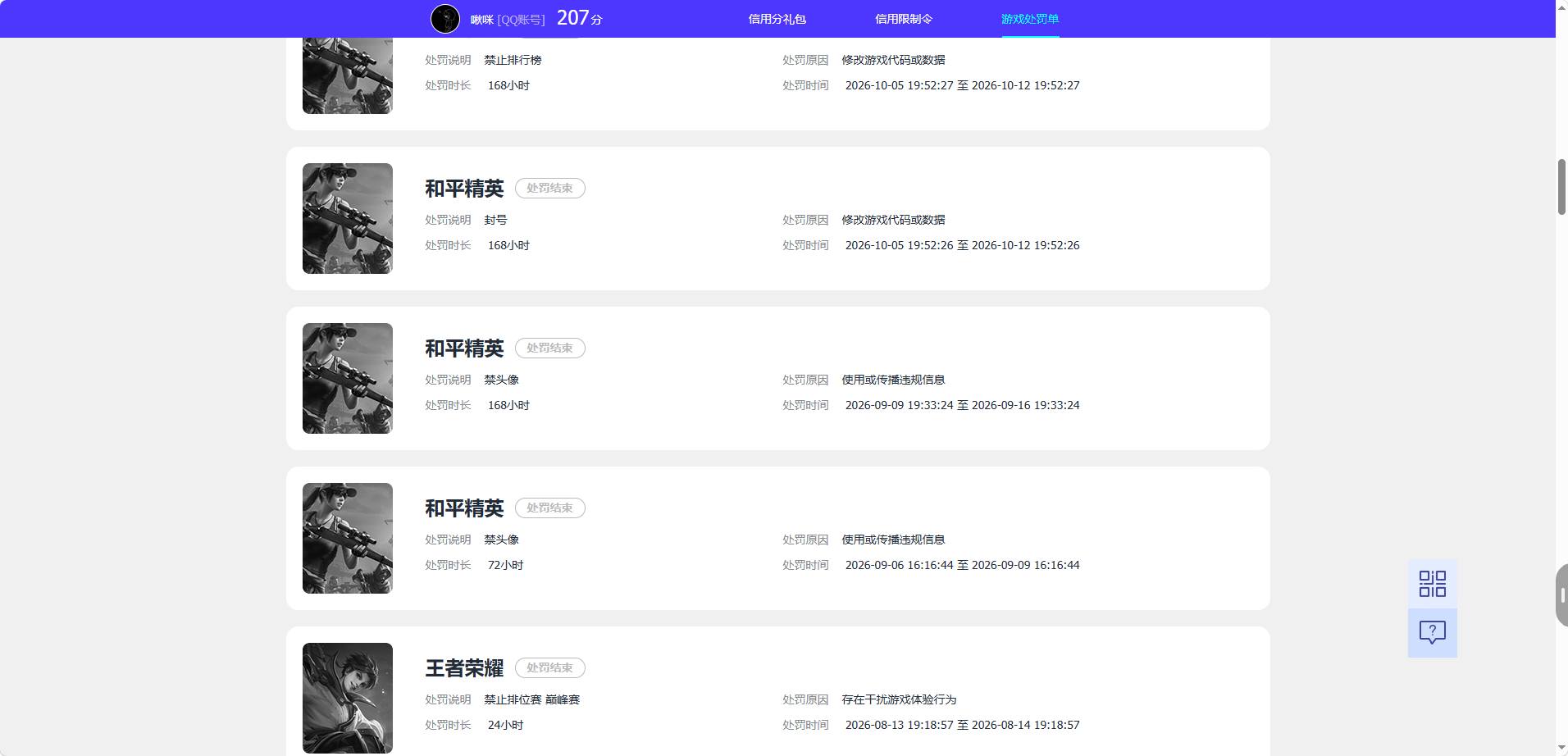
Task: Click the 处罚结束 badge on the 72小时 card
Action: click(549, 508)
